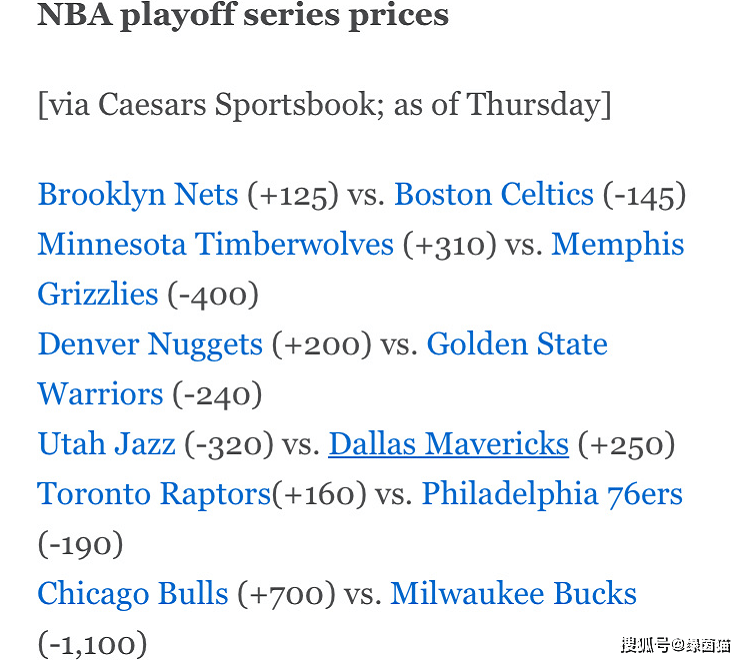Visit the Denver Nuggets link

150,345
